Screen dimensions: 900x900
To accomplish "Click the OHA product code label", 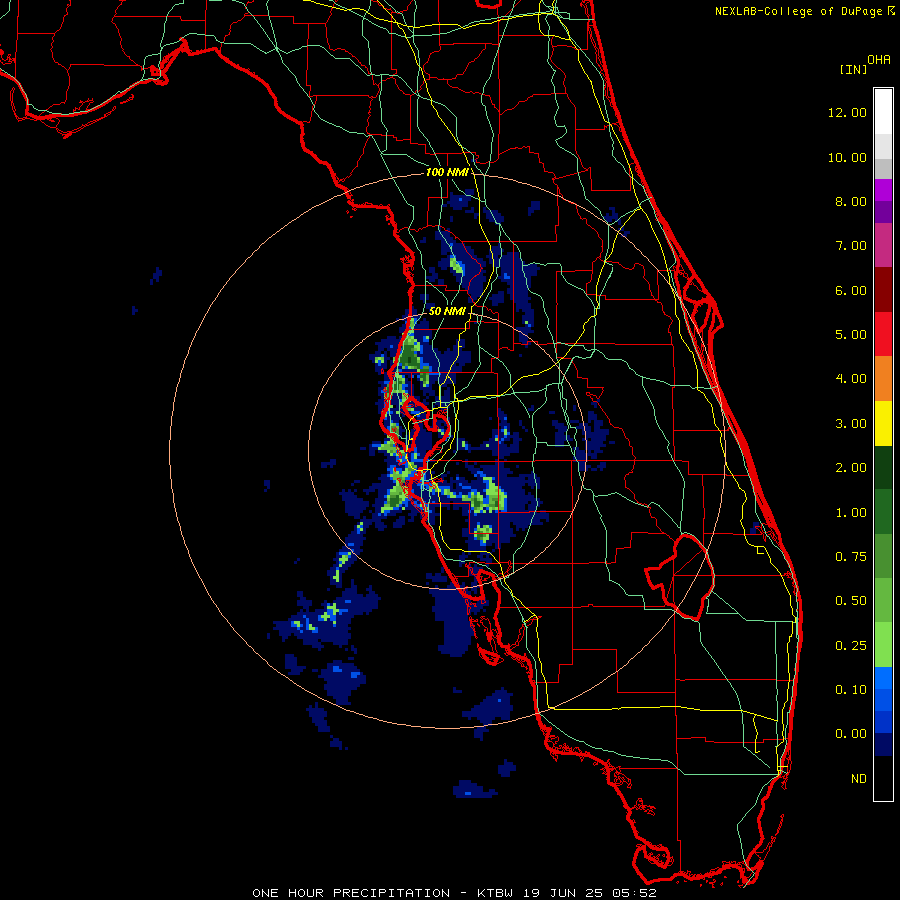I will coord(879,60).
